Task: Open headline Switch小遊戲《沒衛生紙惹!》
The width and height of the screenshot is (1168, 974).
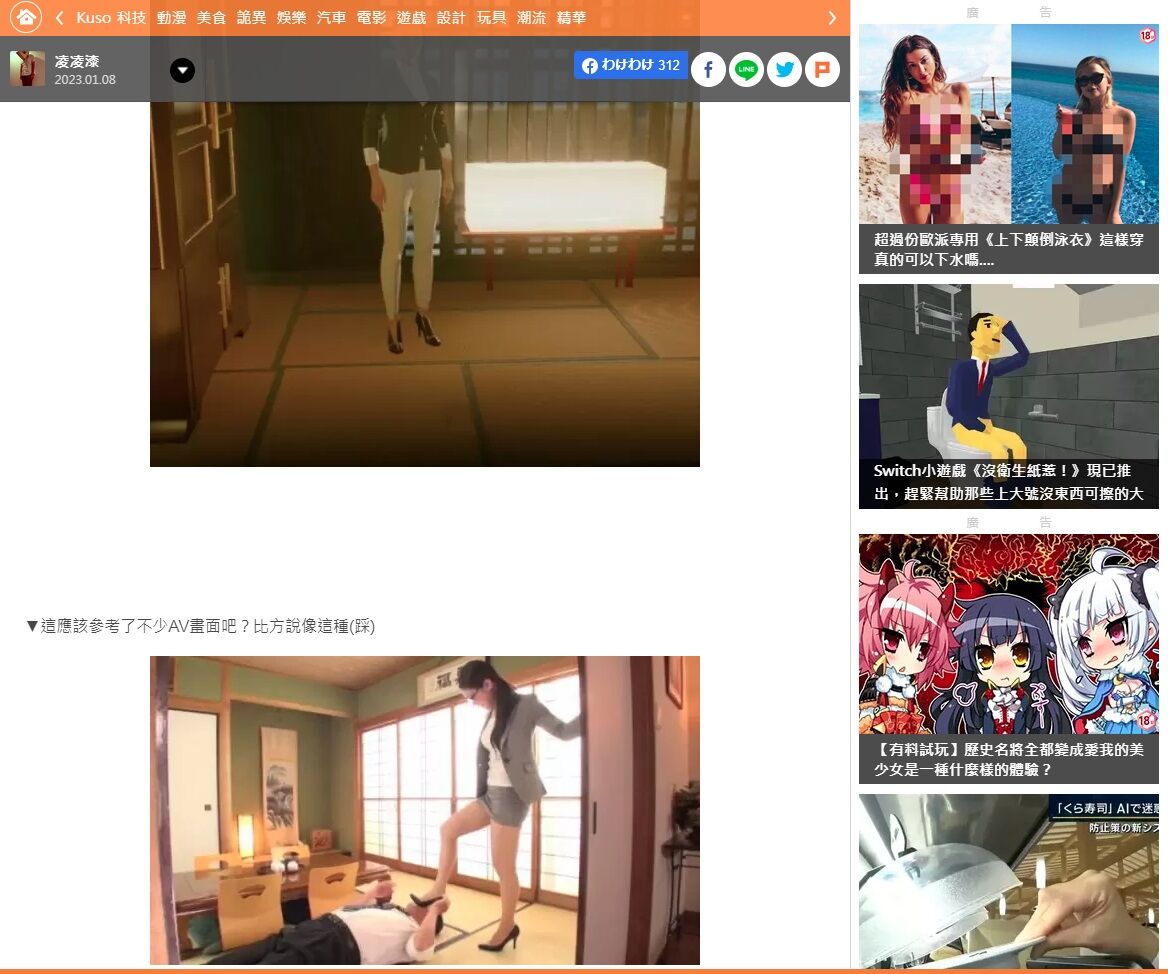Action: (1009, 482)
